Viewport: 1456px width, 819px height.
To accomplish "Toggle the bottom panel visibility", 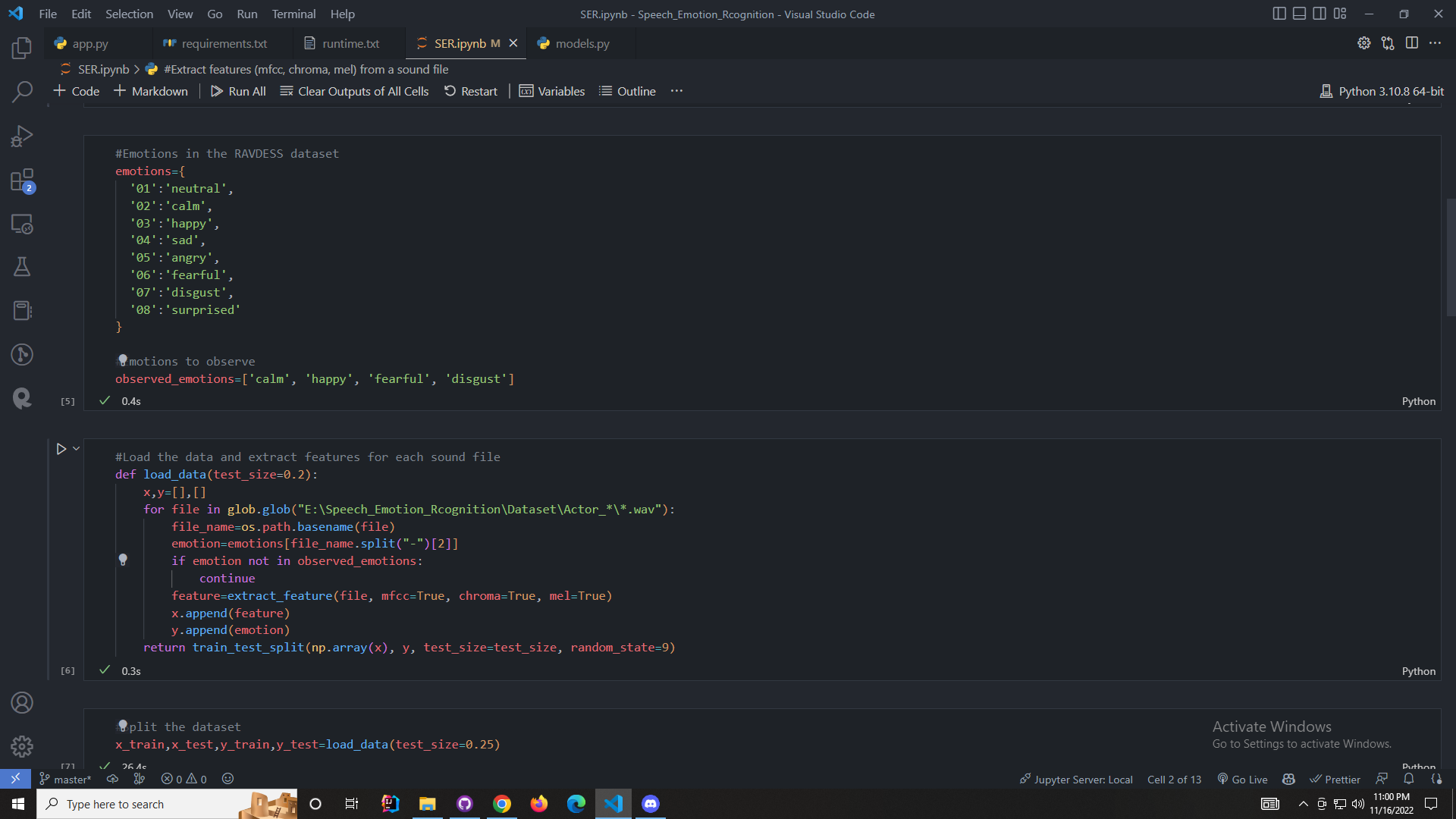I will (x=1300, y=13).
